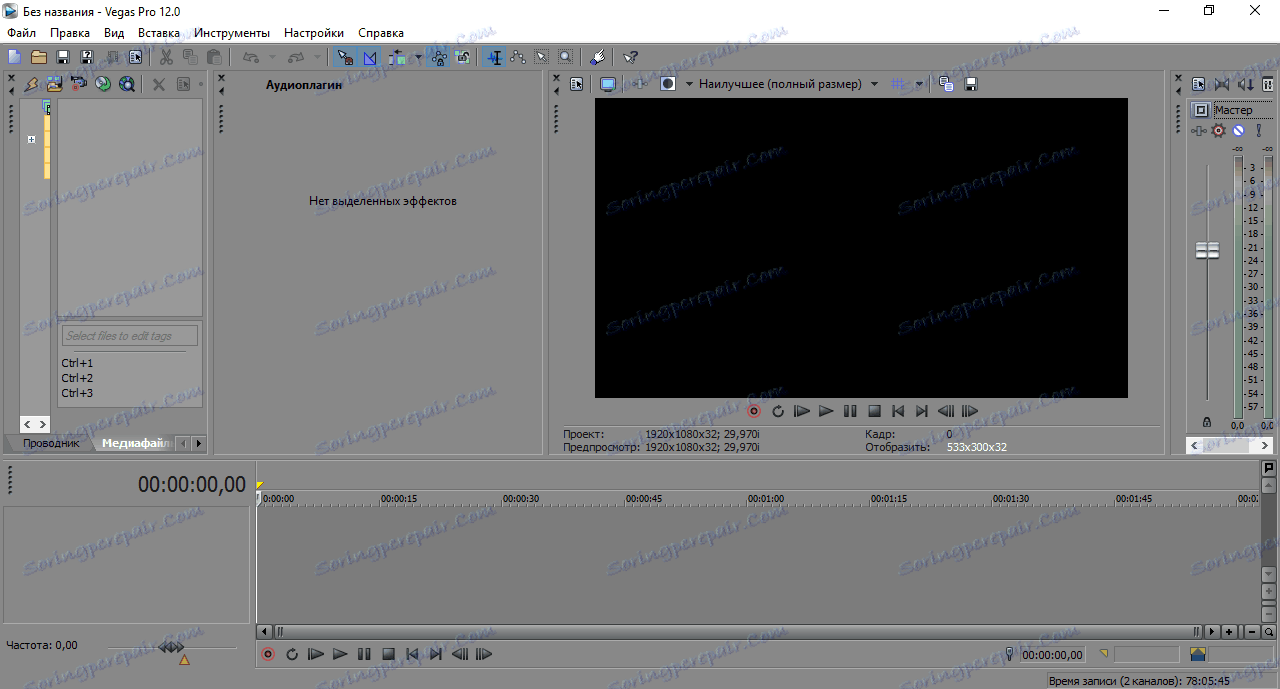Toggle Enable Snapping button

point(345,57)
